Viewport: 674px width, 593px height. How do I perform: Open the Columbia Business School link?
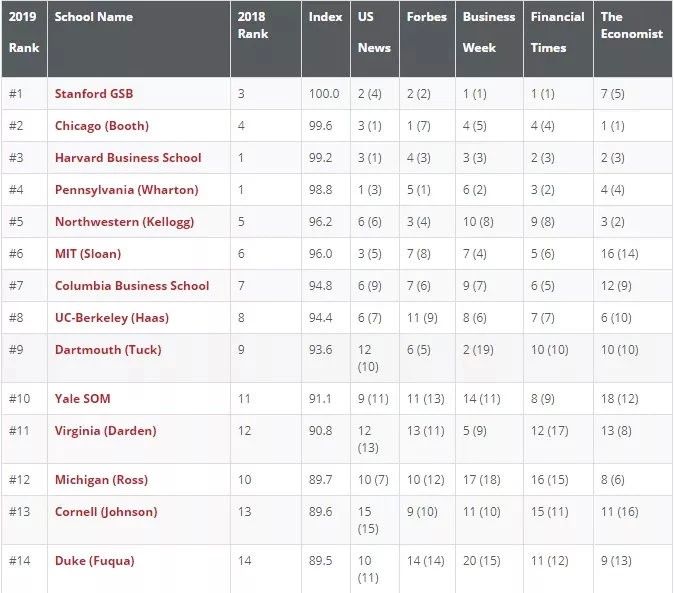(132, 285)
